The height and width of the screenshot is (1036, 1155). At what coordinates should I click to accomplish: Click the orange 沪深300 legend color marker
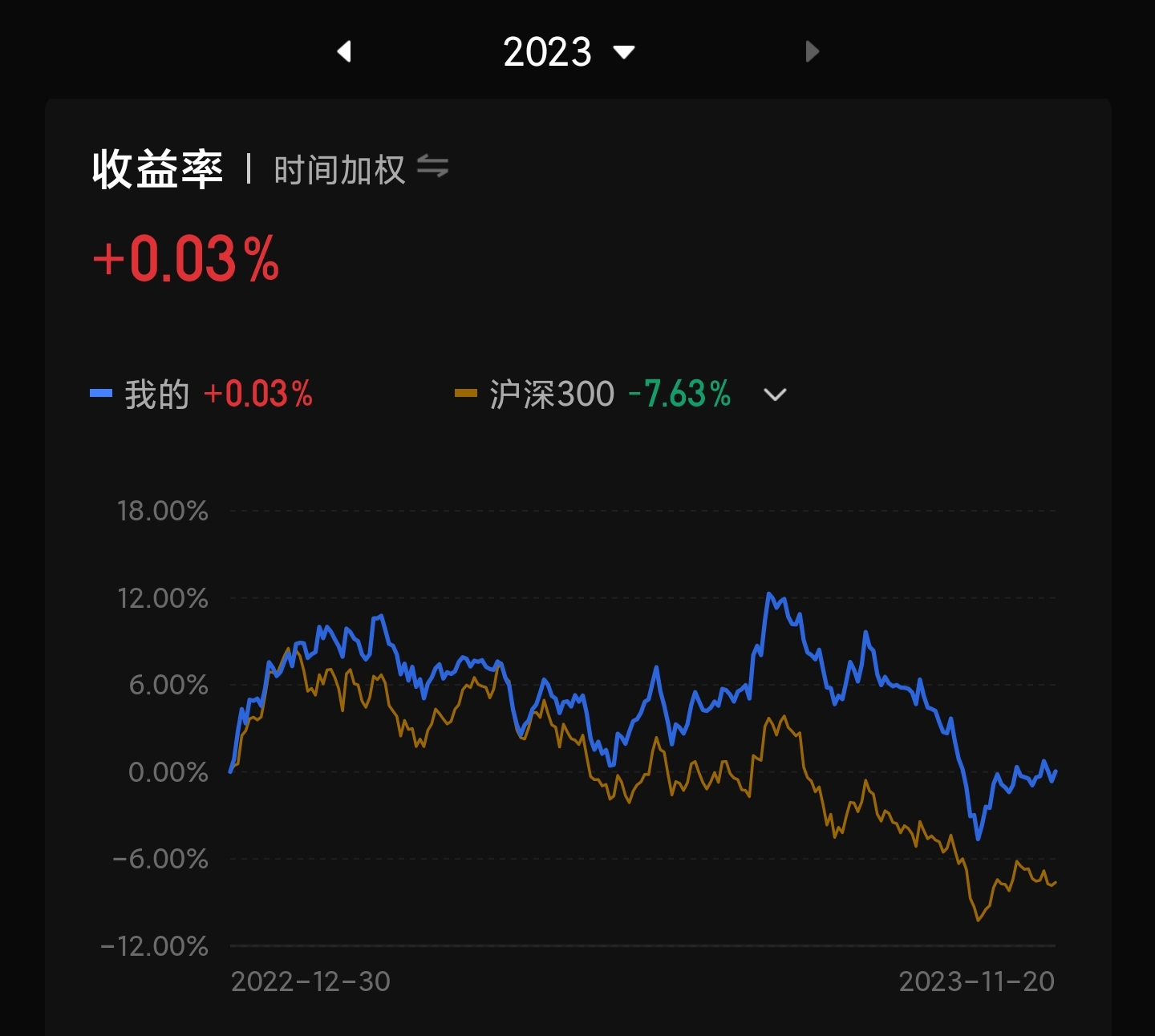point(465,394)
